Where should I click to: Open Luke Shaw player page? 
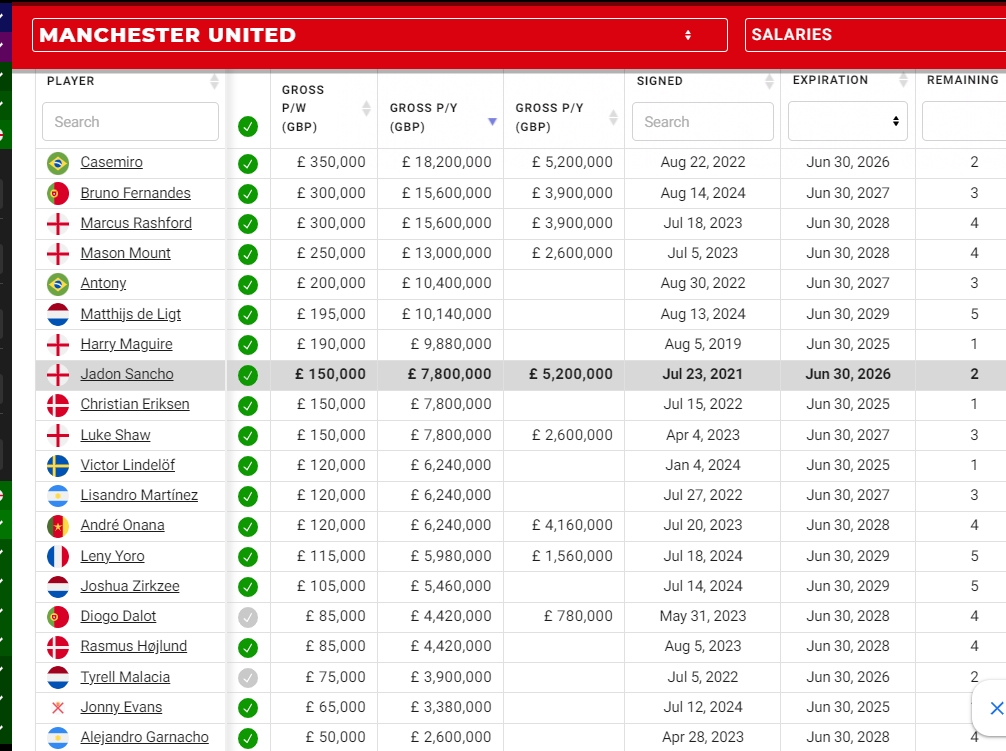click(115, 435)
